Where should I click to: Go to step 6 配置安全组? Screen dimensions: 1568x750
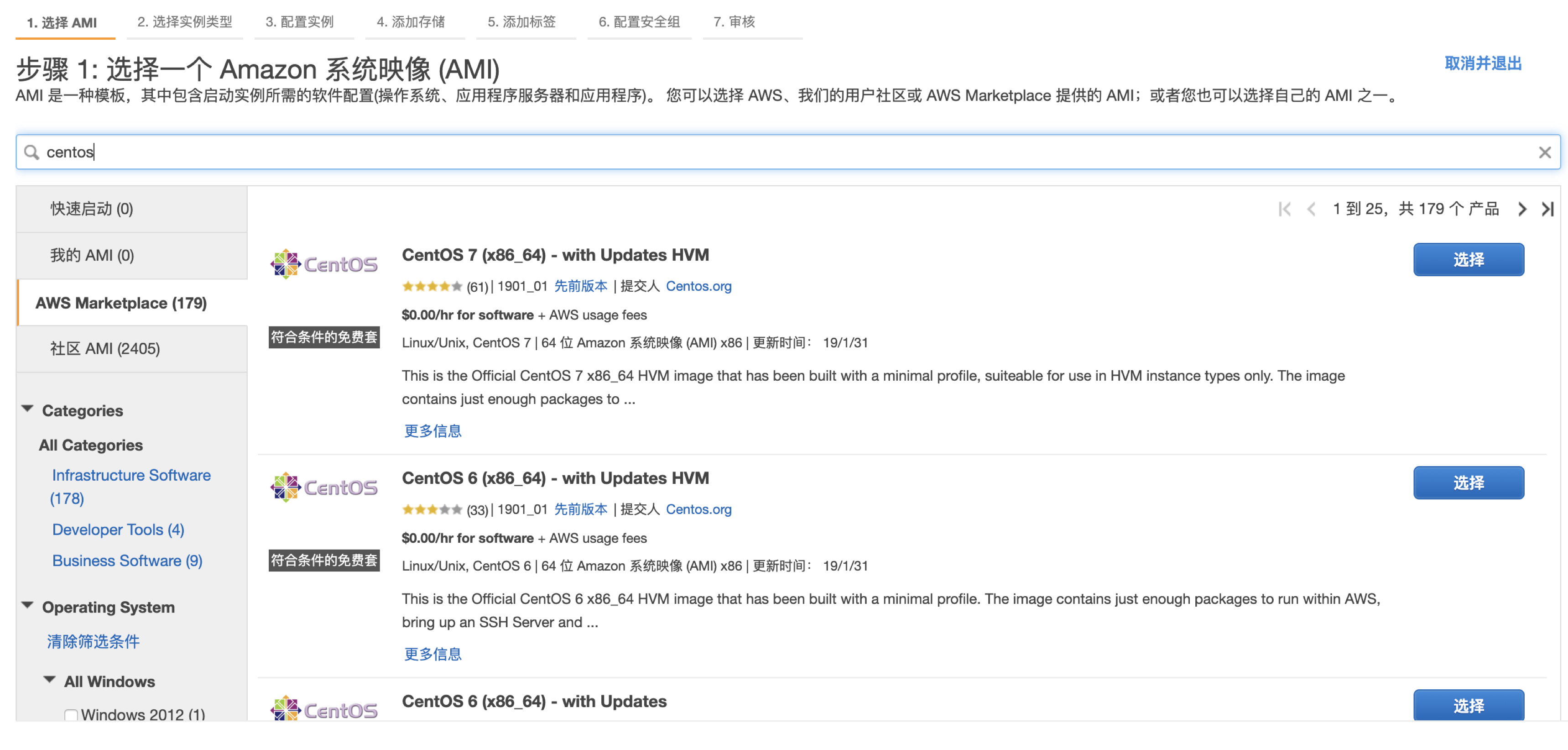[639, 22]
